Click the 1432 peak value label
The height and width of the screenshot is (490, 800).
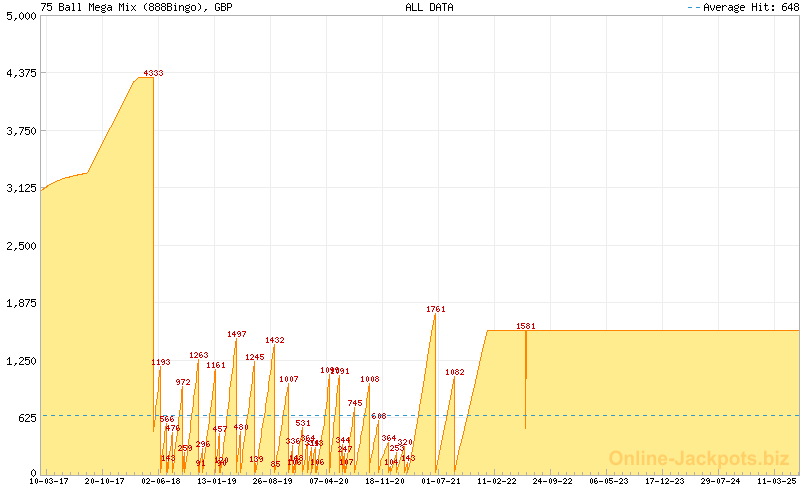(274, 340)
